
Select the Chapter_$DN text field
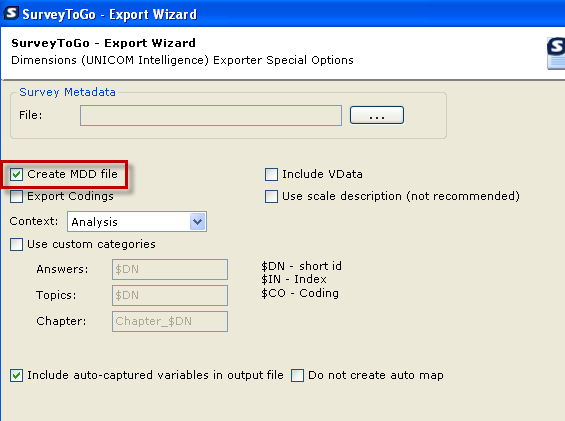170,321
